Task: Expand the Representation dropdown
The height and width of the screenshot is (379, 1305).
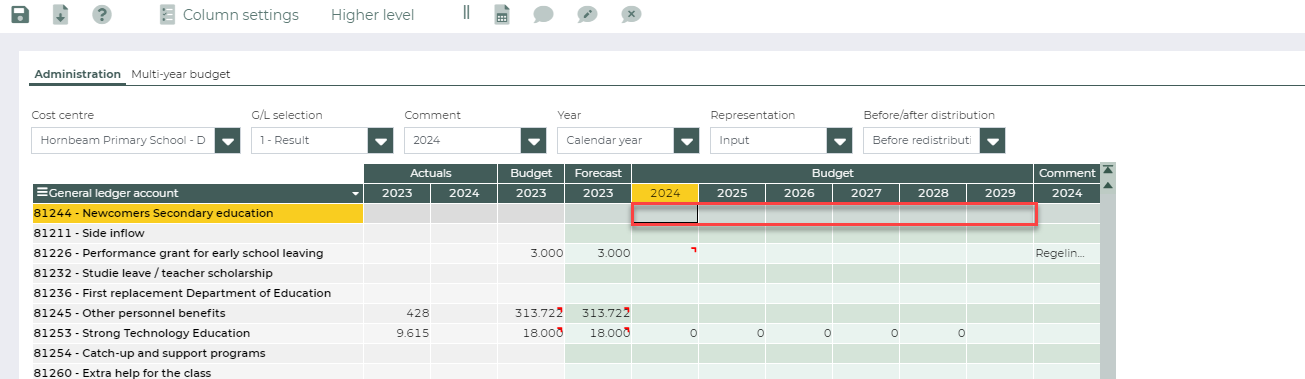Action: tap(840, 141)
